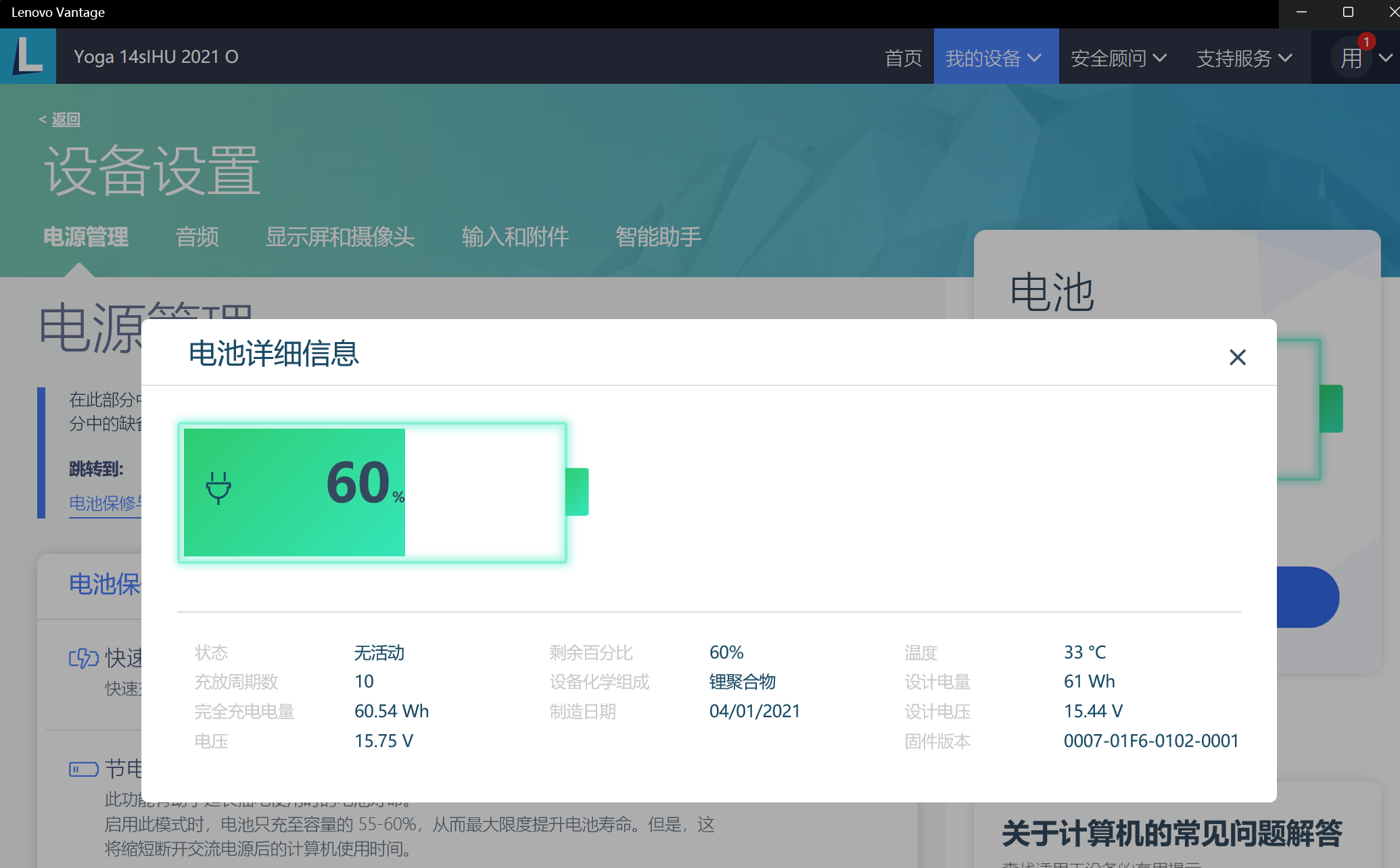1400x868 pixels.
Task: Click the 状态 label
Action: click(x=211, y=652)
